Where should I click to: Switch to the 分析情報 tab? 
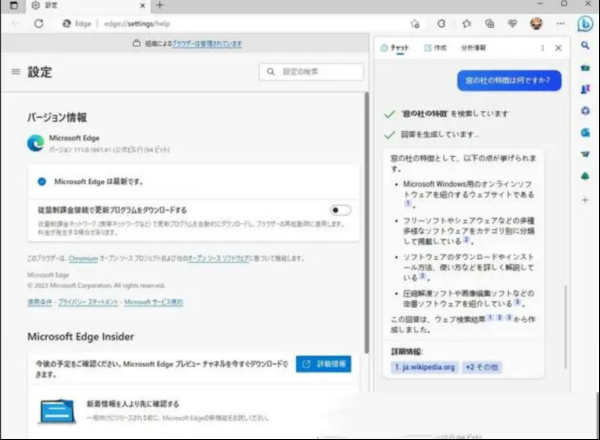pos(473,48)
